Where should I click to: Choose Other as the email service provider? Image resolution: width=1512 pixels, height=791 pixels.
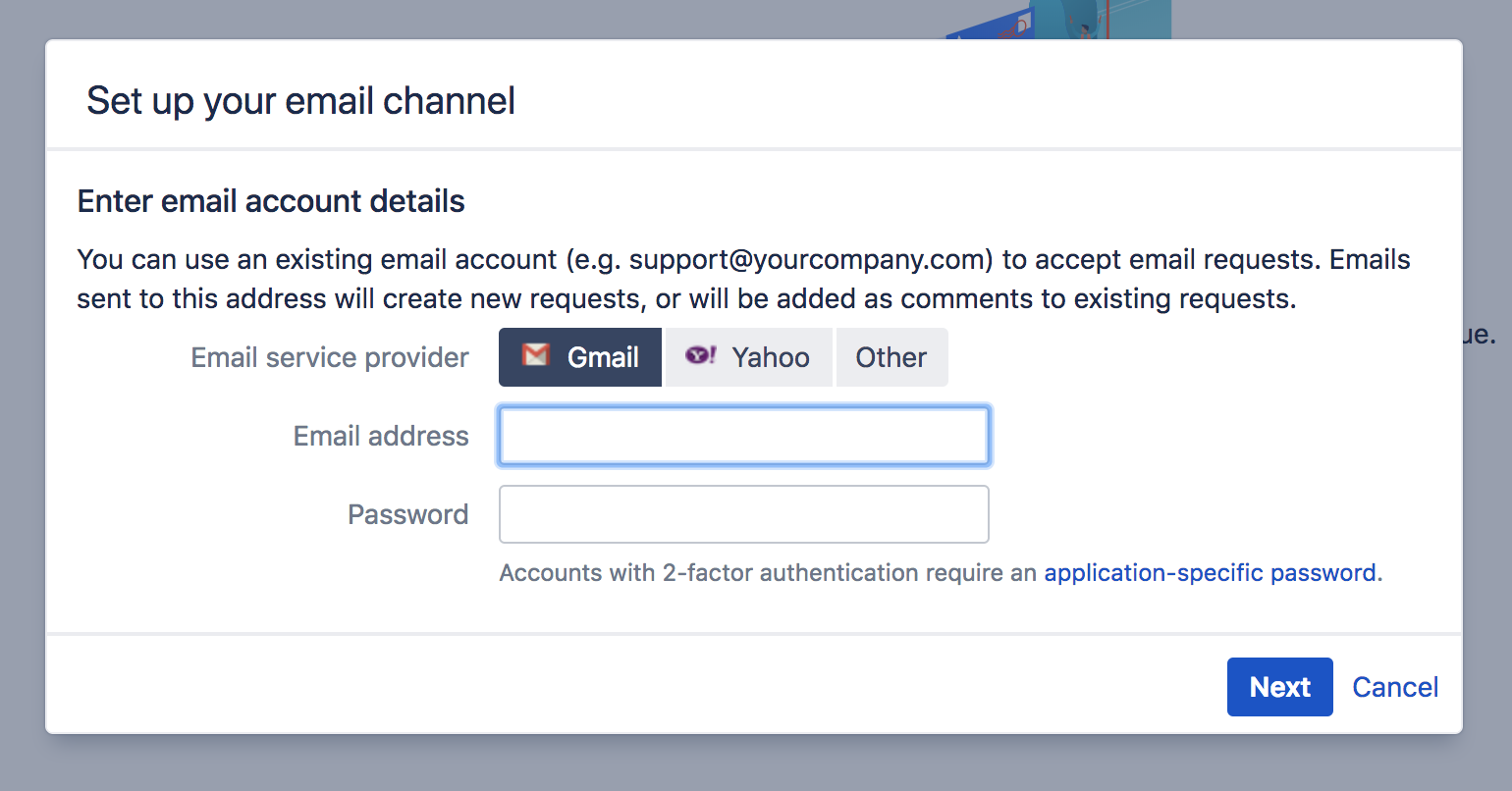pos(891,356)
